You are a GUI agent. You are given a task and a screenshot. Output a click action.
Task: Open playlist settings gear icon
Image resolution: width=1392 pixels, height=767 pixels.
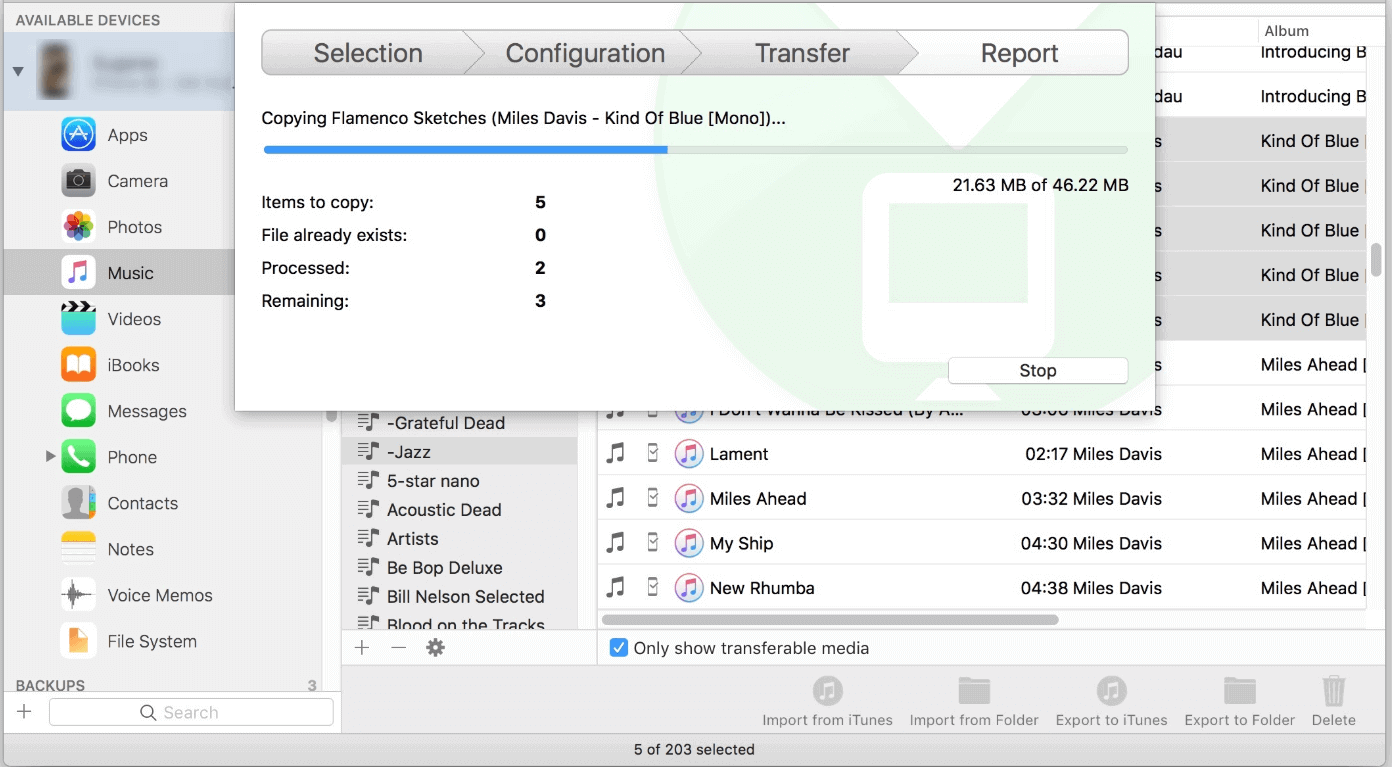pos(435,648)
